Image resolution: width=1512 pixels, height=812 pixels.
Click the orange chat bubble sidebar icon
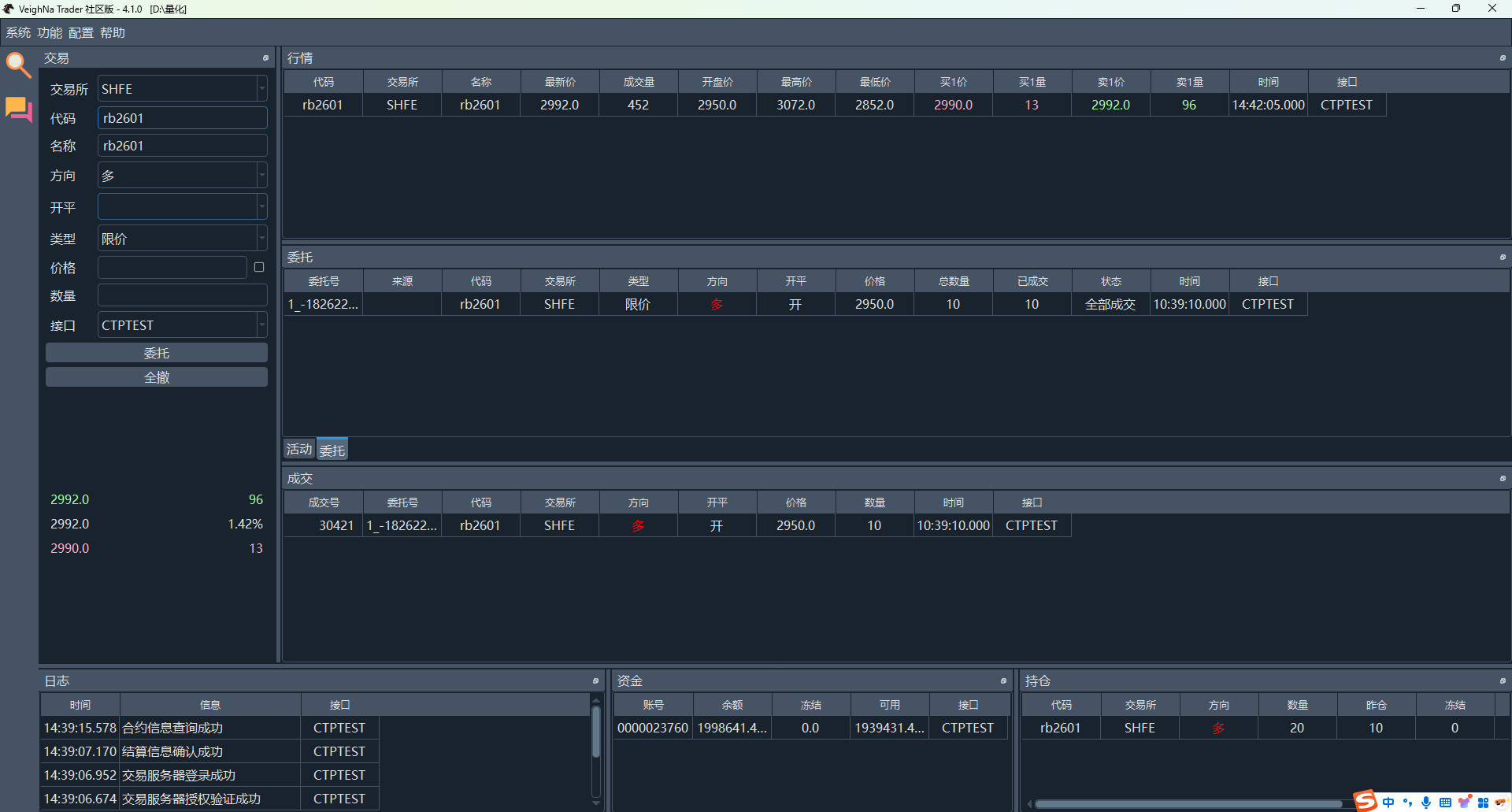[x=18, y=109]
